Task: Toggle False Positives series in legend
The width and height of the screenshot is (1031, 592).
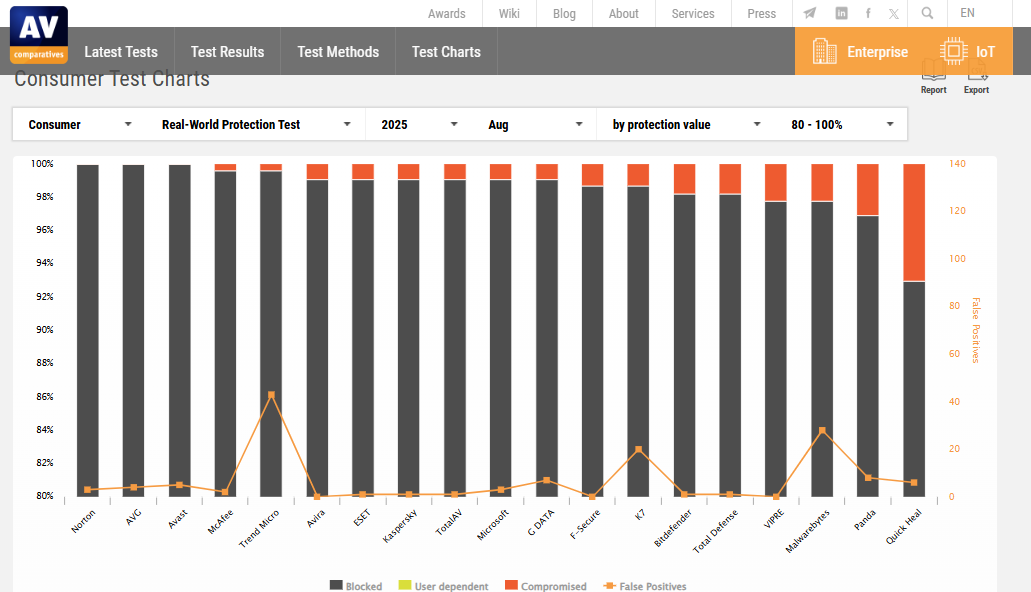Action: tap(645, 585)
